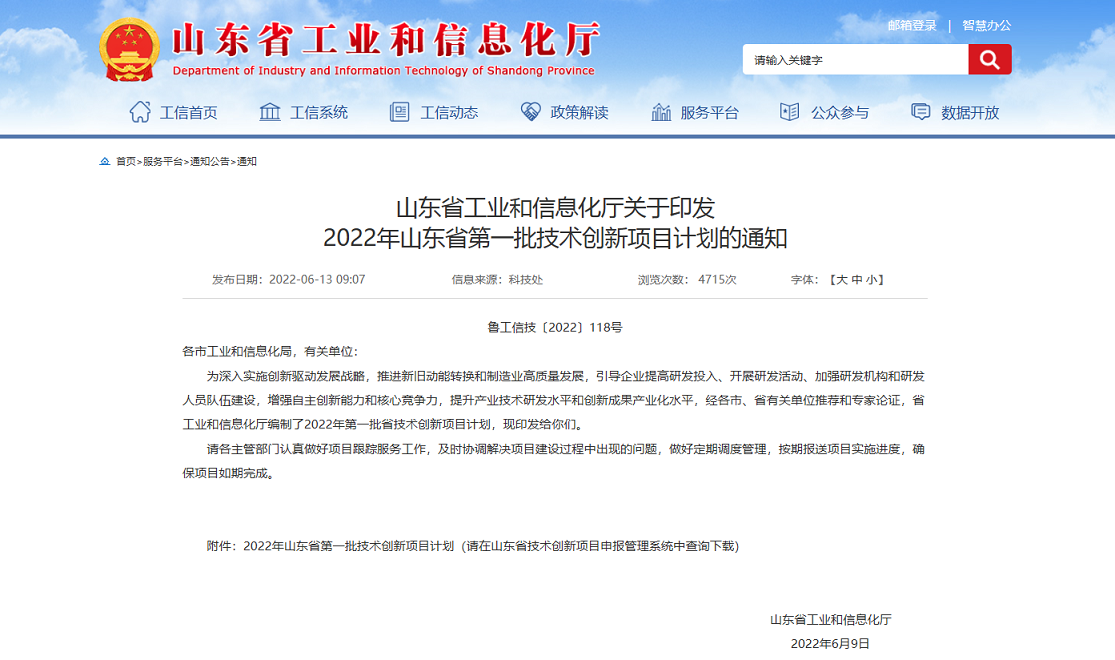Click the book icon beside 公众参与

(x=790, y=112)
